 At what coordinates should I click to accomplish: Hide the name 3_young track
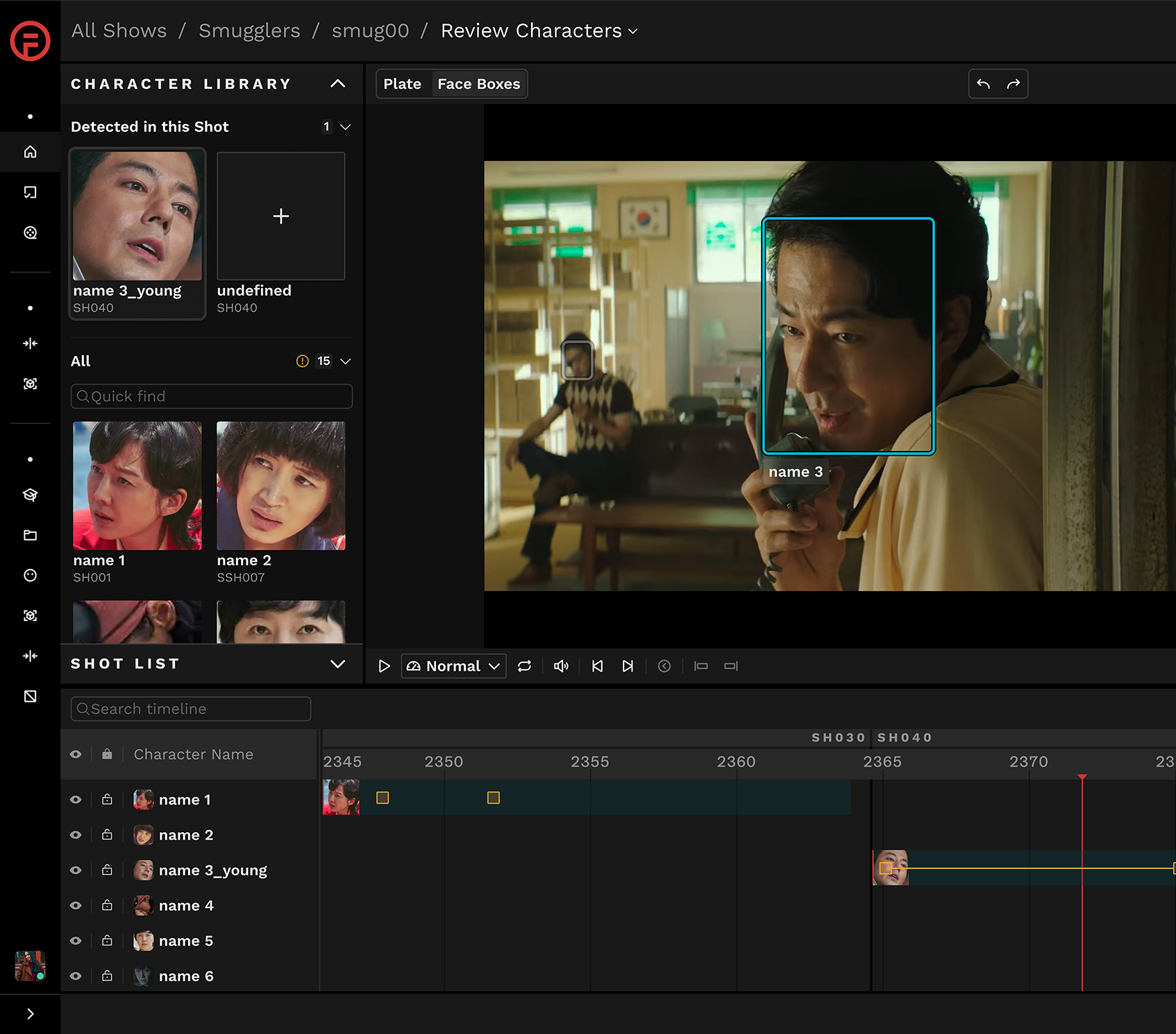[76, 870]
